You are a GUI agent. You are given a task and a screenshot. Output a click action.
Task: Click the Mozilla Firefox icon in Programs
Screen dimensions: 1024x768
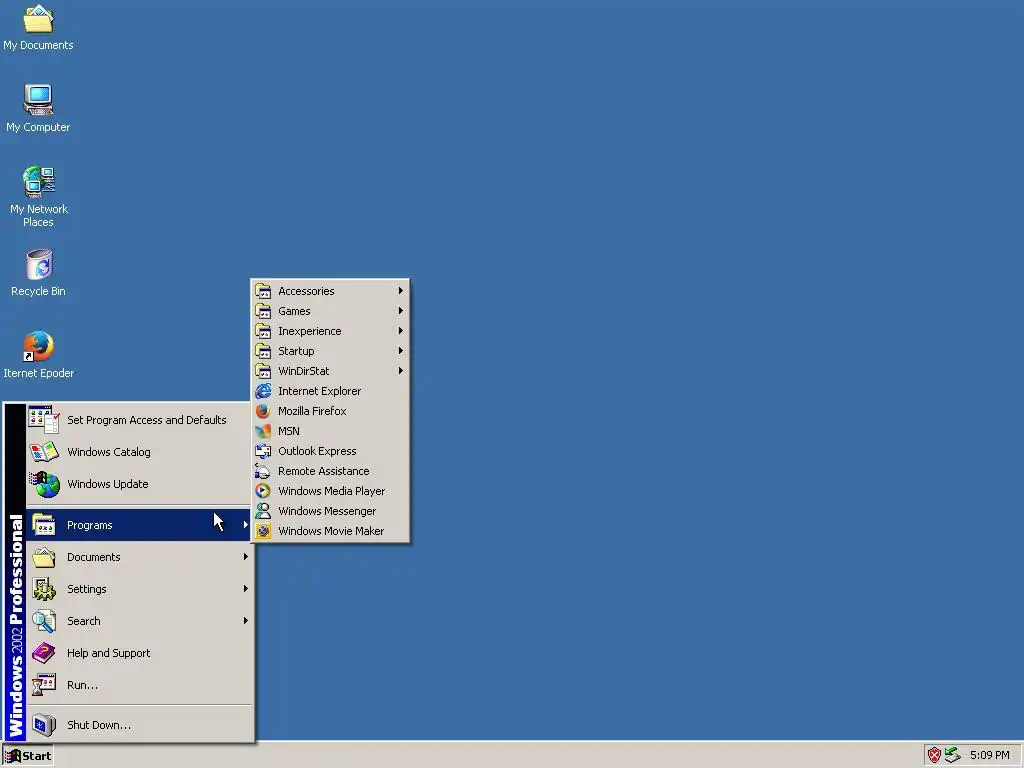263,411
